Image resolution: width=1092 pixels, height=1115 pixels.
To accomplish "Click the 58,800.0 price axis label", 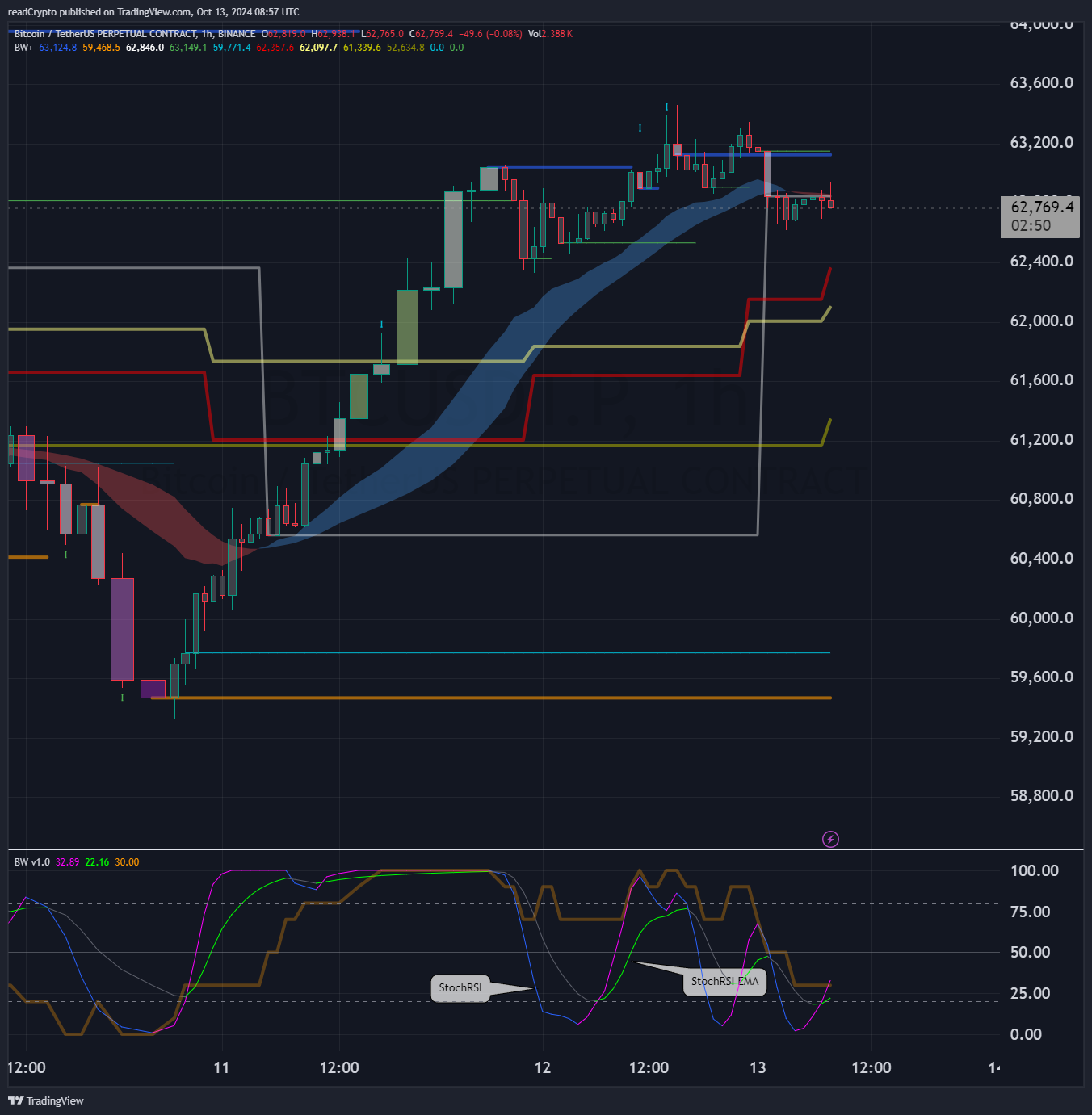I will coord(1042,796).
